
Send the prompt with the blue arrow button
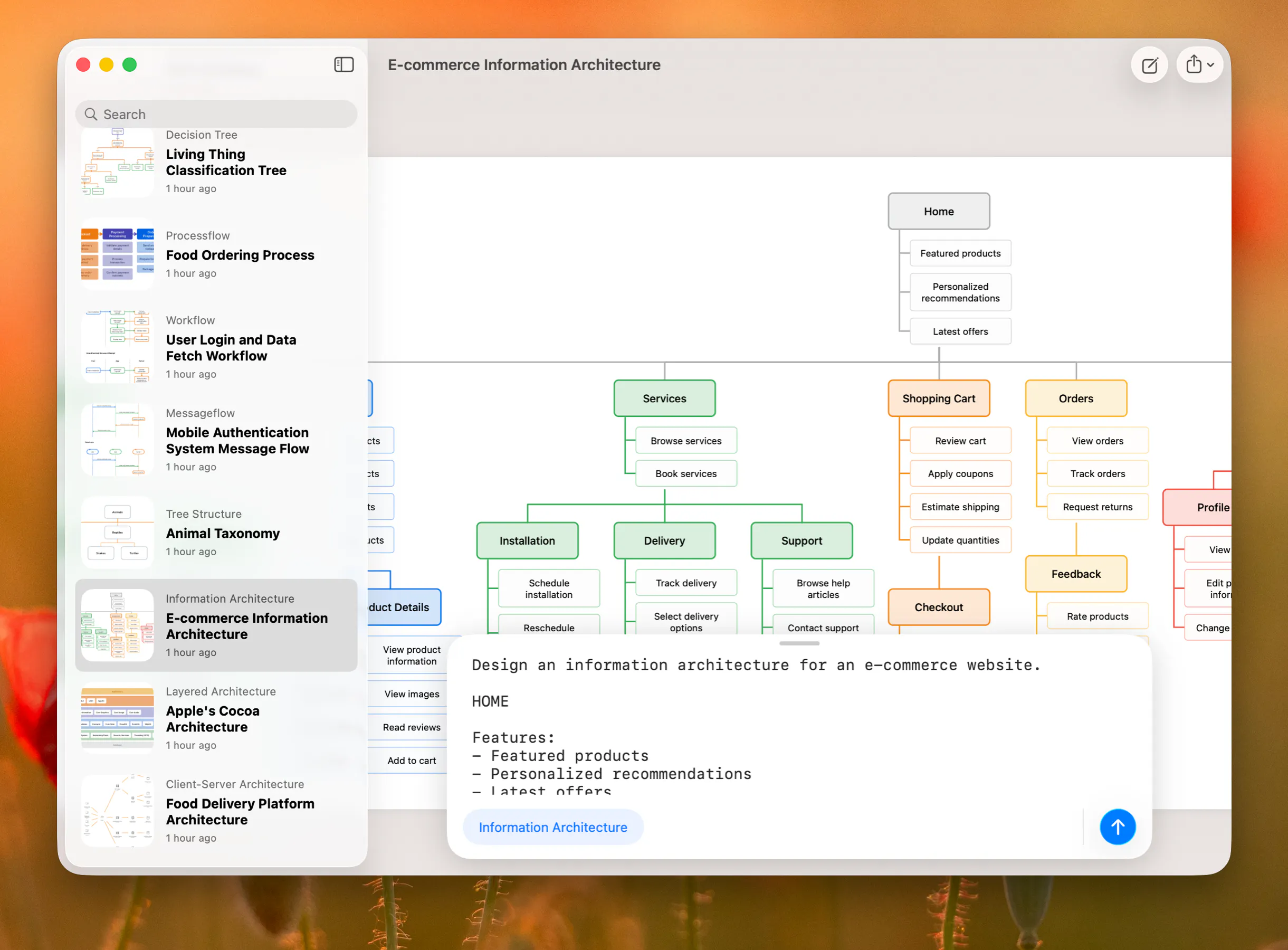pyautogui.click(x=1117, y=827)
